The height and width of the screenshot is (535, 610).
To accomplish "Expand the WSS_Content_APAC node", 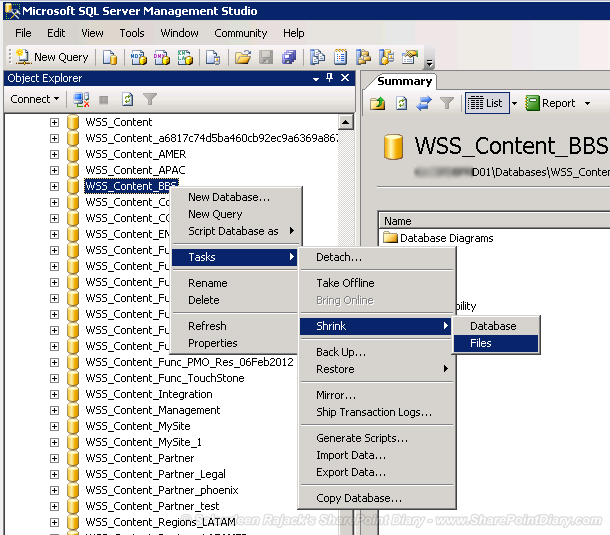I will click(x=54, y=170).
